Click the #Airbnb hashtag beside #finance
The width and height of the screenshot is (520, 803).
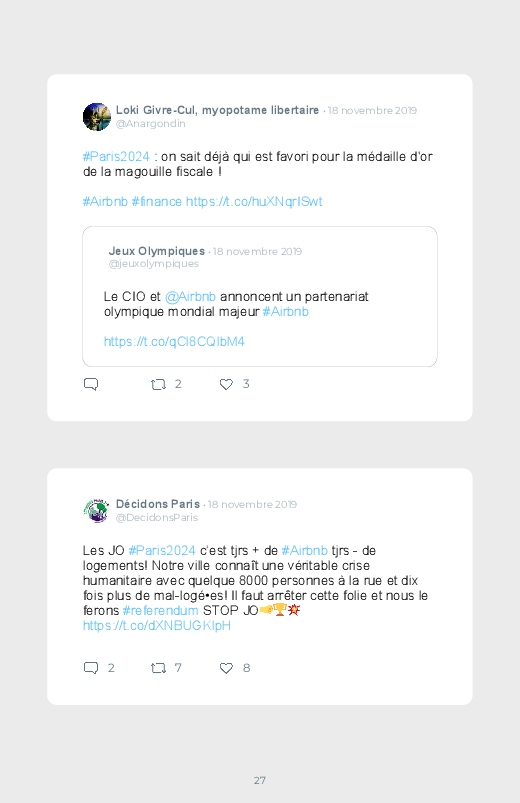coord(105,202)
